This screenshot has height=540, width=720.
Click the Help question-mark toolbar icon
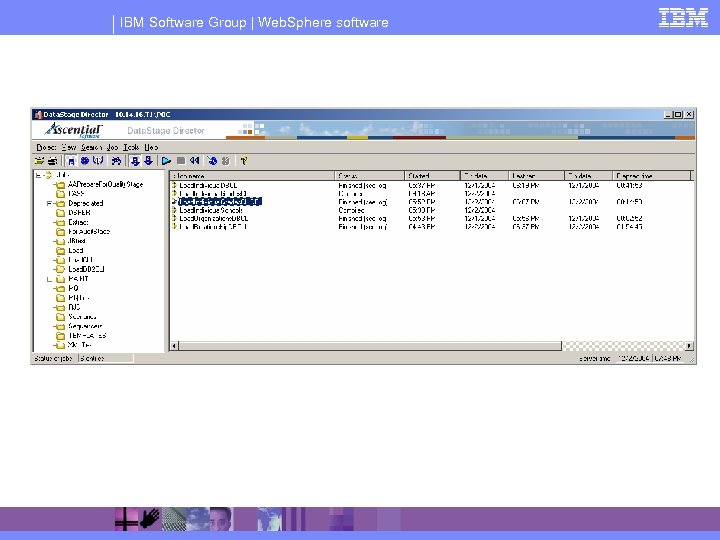click(x=244, y=161)
